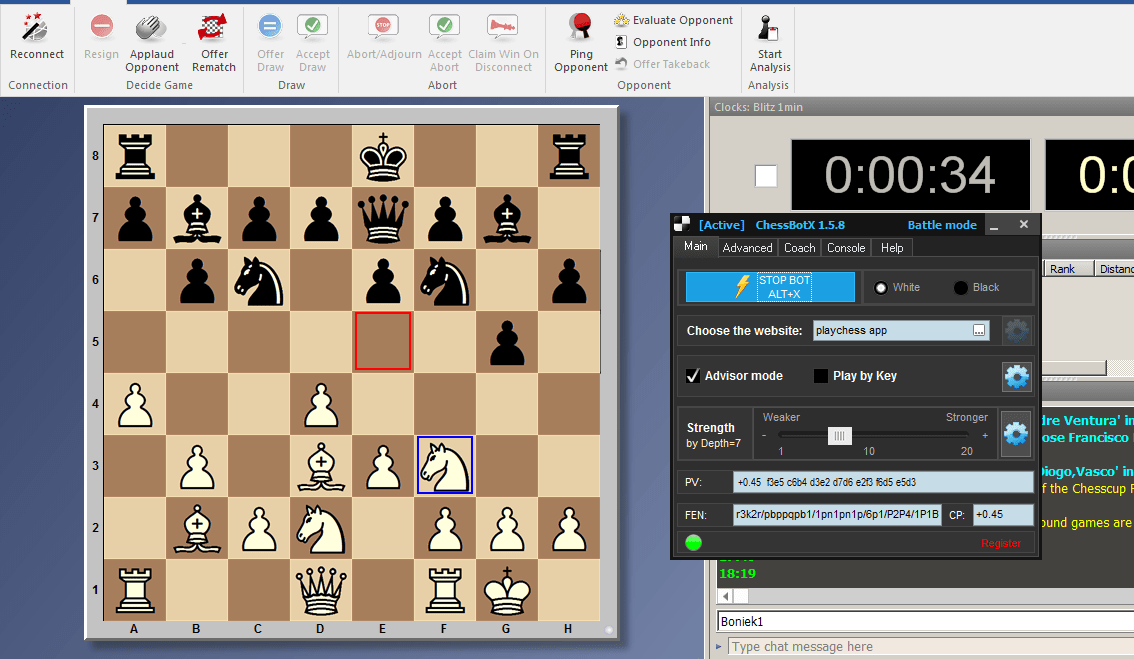The height and width of the screenshot is (659, 1134).
Task: Open the Advanced tab in ChessBotX
Action: tap(747, 247)
